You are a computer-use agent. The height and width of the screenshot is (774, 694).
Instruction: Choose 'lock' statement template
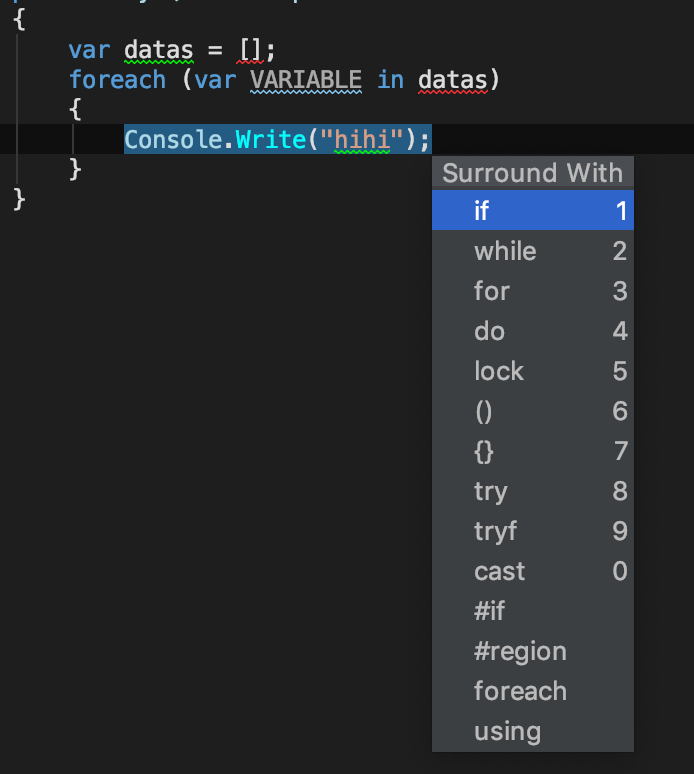(x=531, y=371)
